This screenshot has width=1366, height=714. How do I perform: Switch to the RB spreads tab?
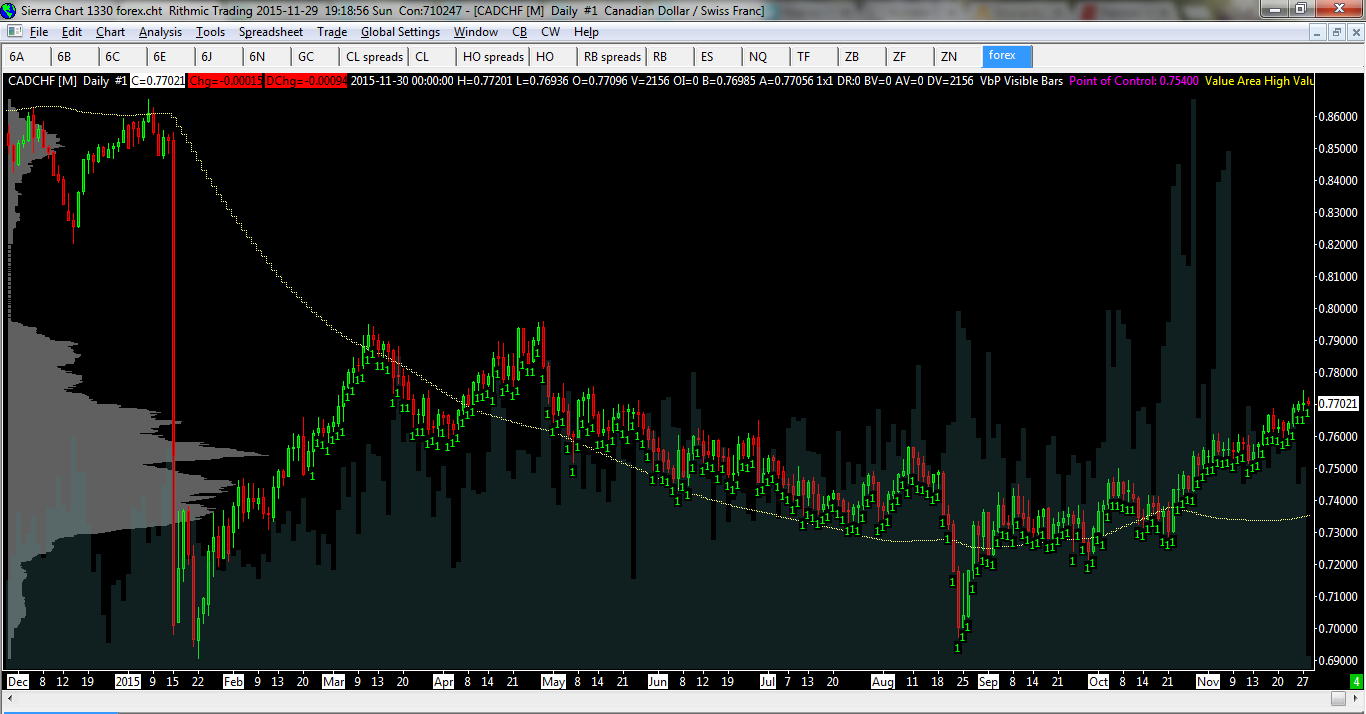click(x=612, y=57)
